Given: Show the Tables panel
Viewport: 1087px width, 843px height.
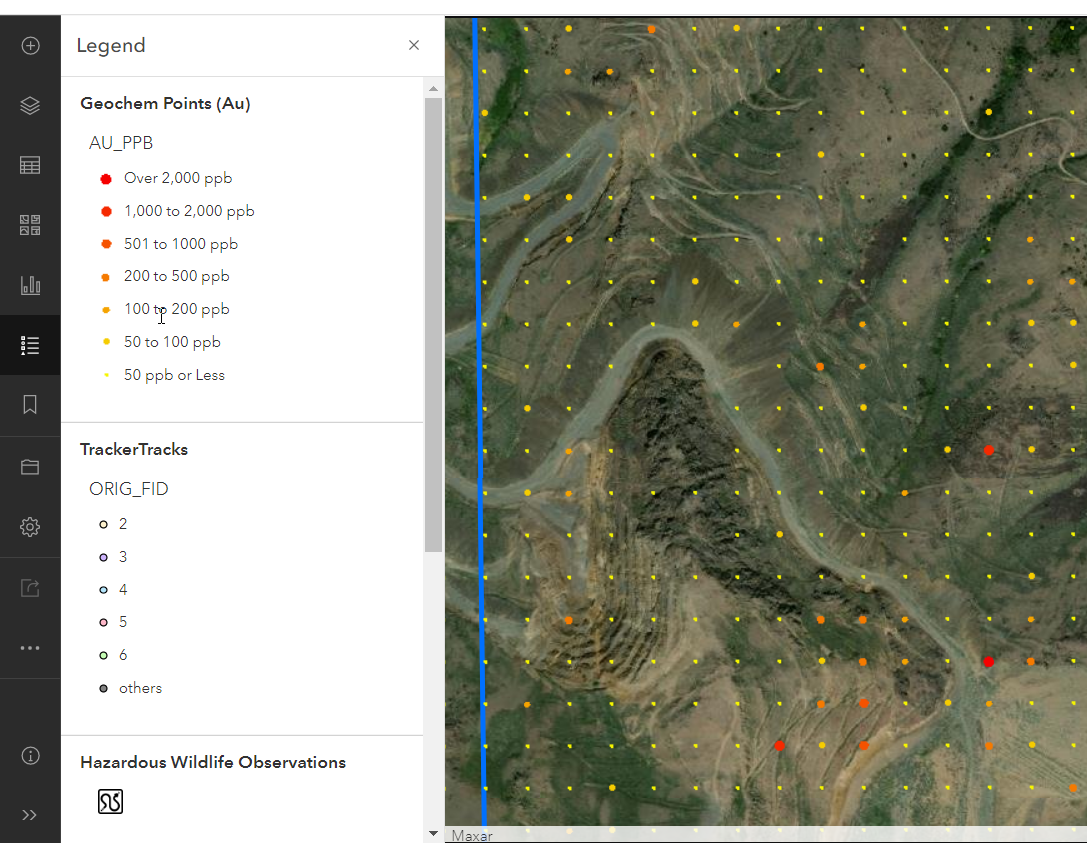Looking at the screenshot, I should click(30, 165).
